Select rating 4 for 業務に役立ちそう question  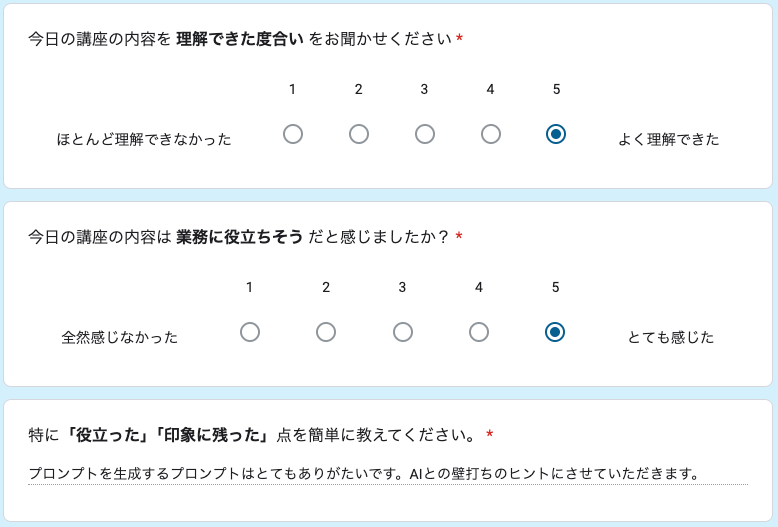pyautogui.click(x=479, y=332)
